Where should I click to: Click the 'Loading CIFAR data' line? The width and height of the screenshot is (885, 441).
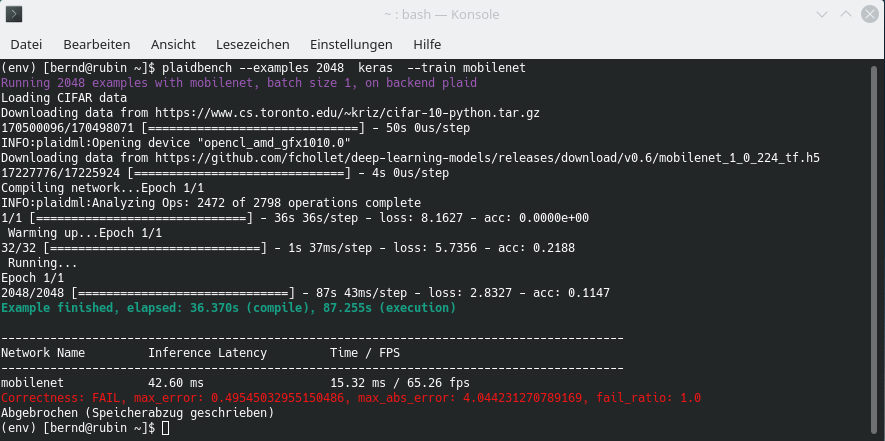(x=64, y=98)
